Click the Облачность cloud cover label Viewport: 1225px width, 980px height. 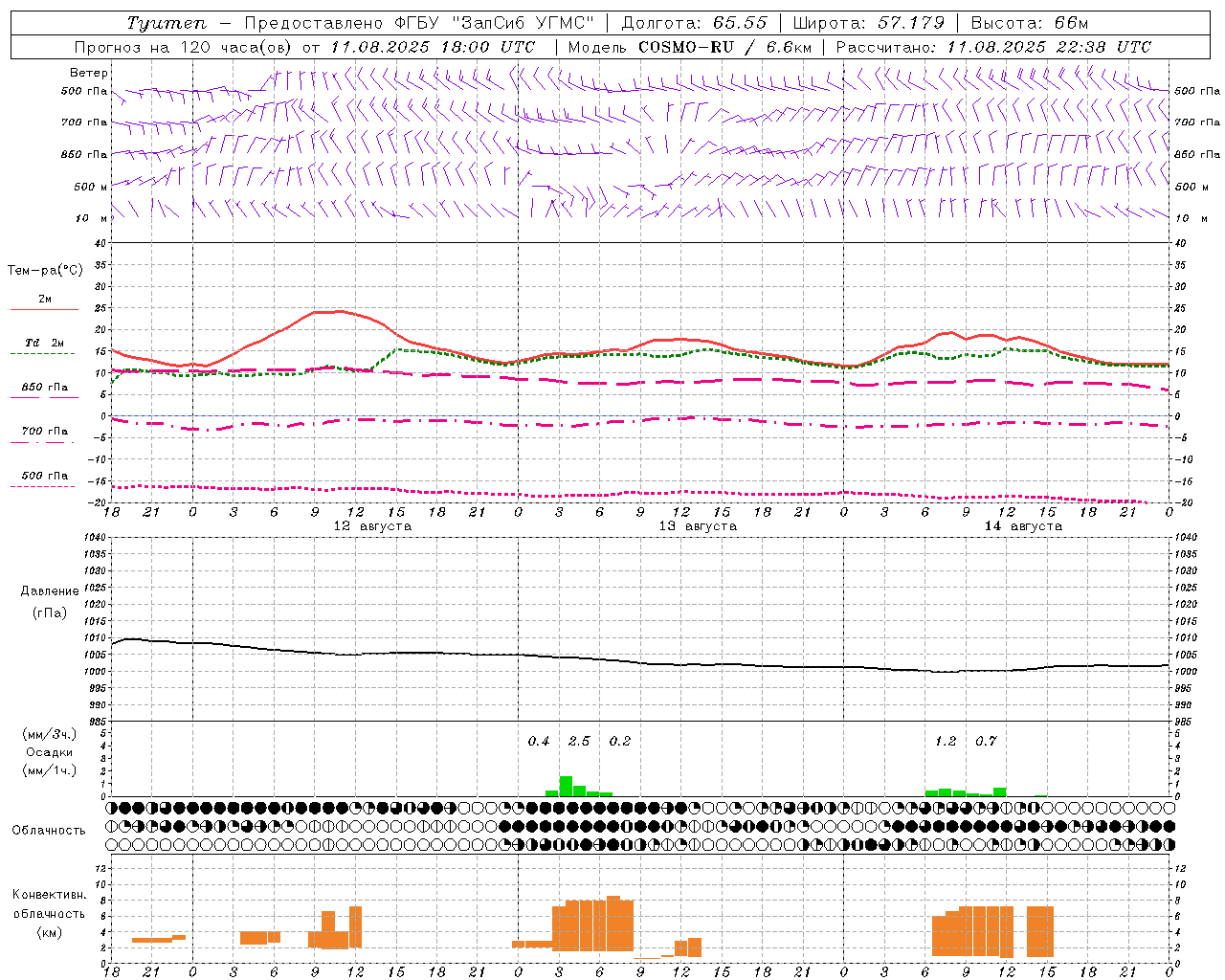[49, 830]
